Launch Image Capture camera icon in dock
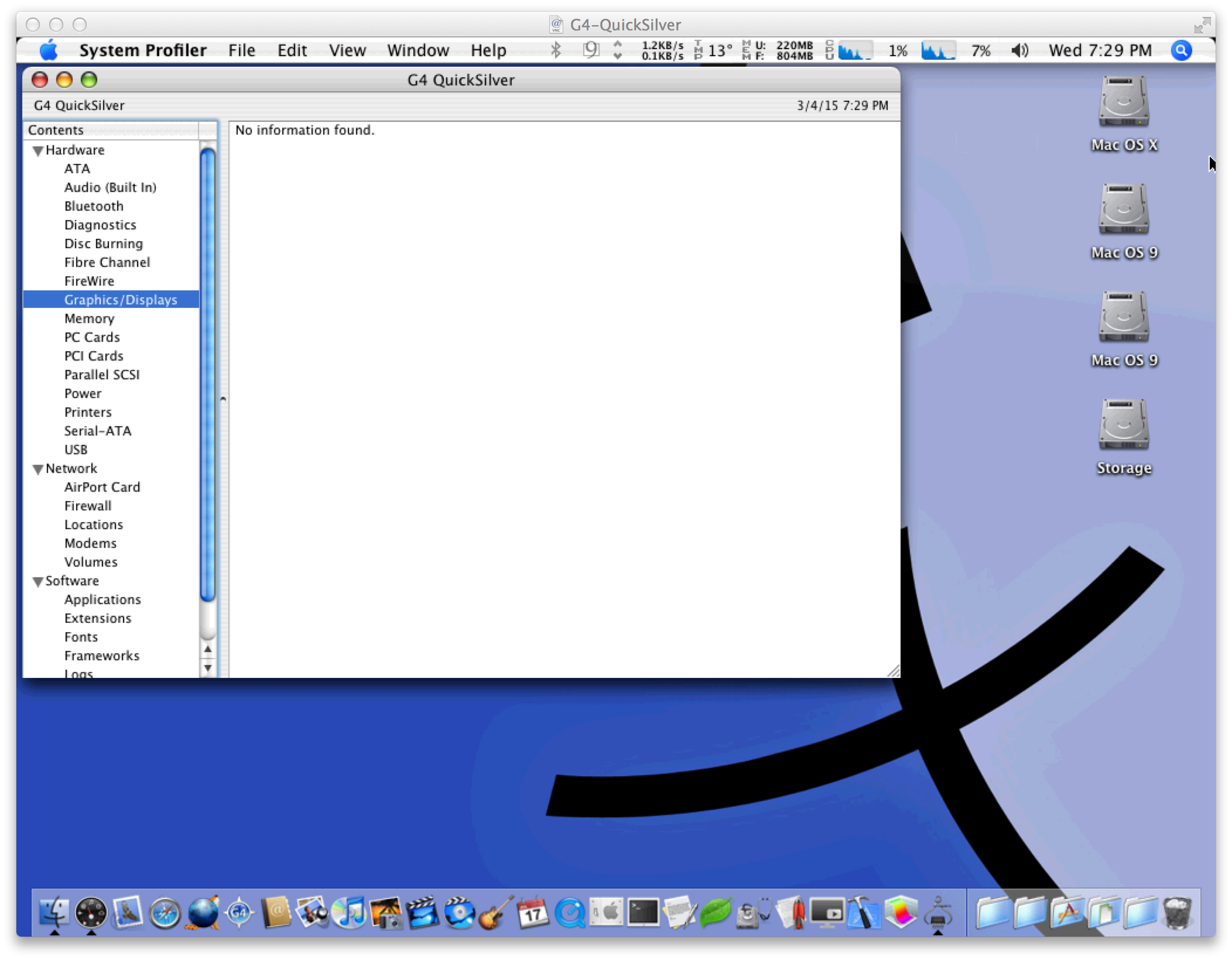The image size is (1232, 960). click(x=386, y=912)
